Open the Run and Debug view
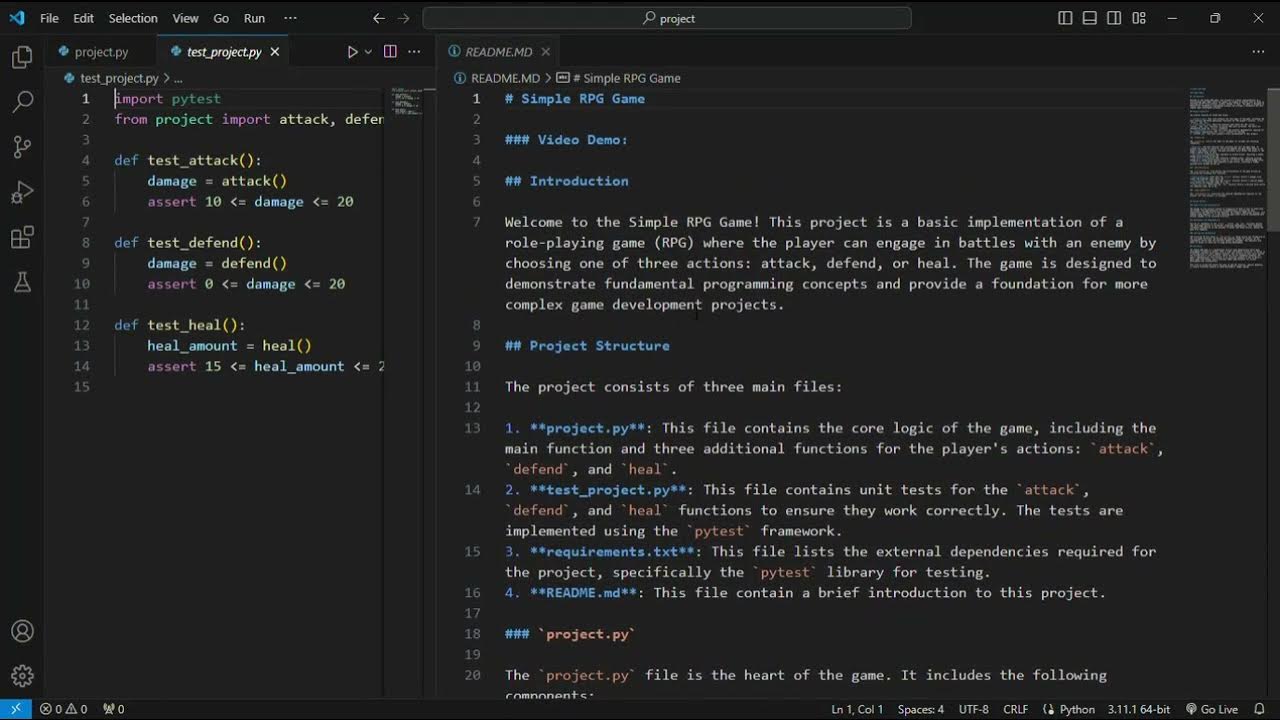Image resolution: width=1280 pixels, height=720 pixels. pos(22,192)
